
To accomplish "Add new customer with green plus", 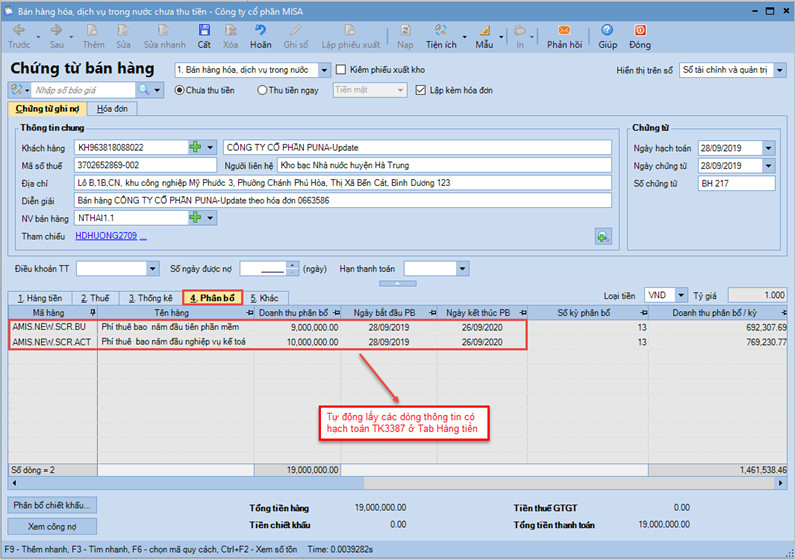I will click(195, 147).
